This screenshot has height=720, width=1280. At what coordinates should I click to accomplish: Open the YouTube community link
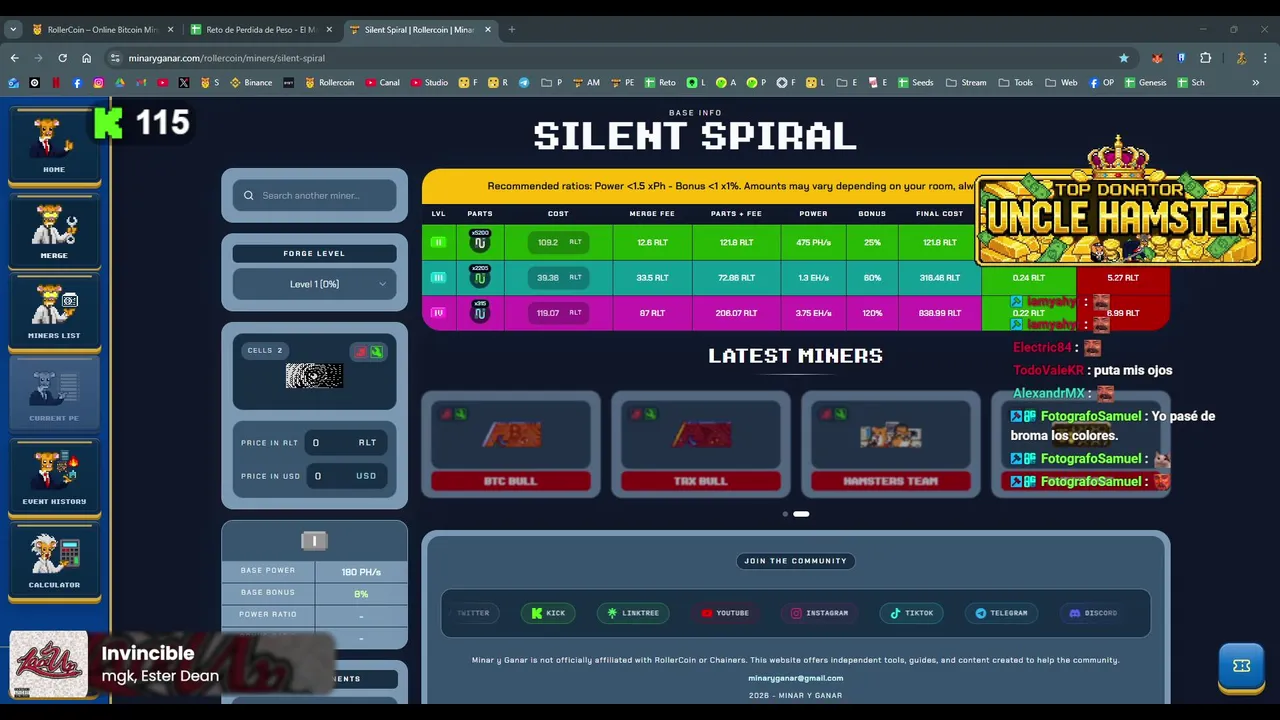pos(725,613)
